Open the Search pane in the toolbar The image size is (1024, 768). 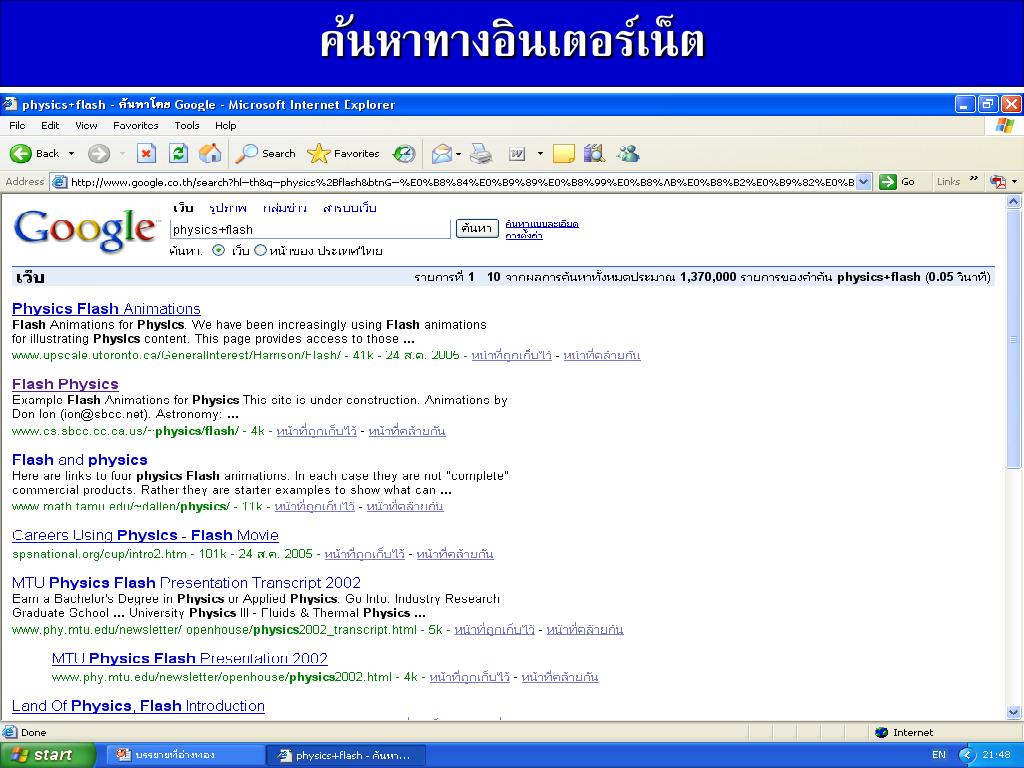click(266, 153)
